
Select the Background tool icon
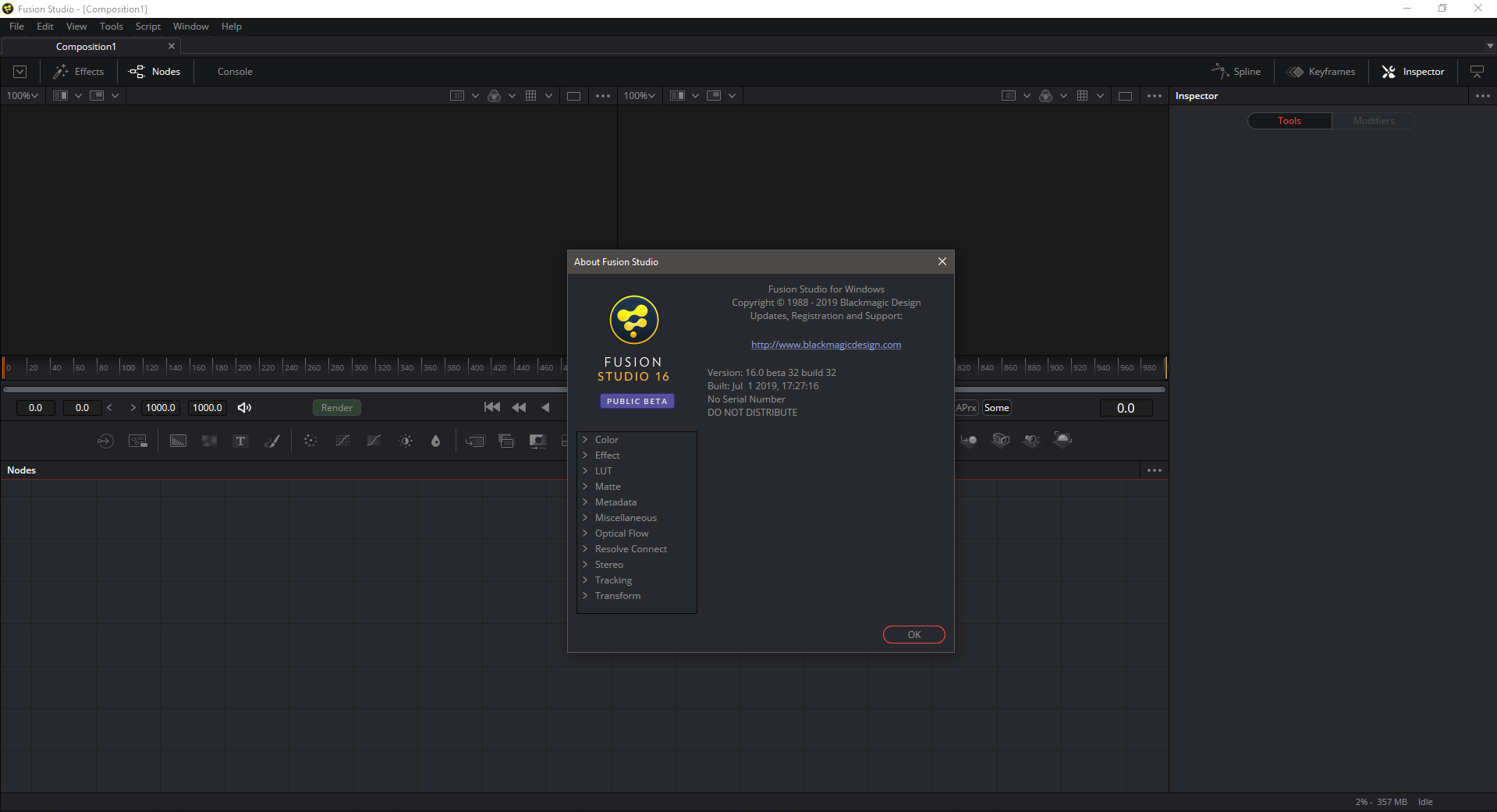coord(178,441)
